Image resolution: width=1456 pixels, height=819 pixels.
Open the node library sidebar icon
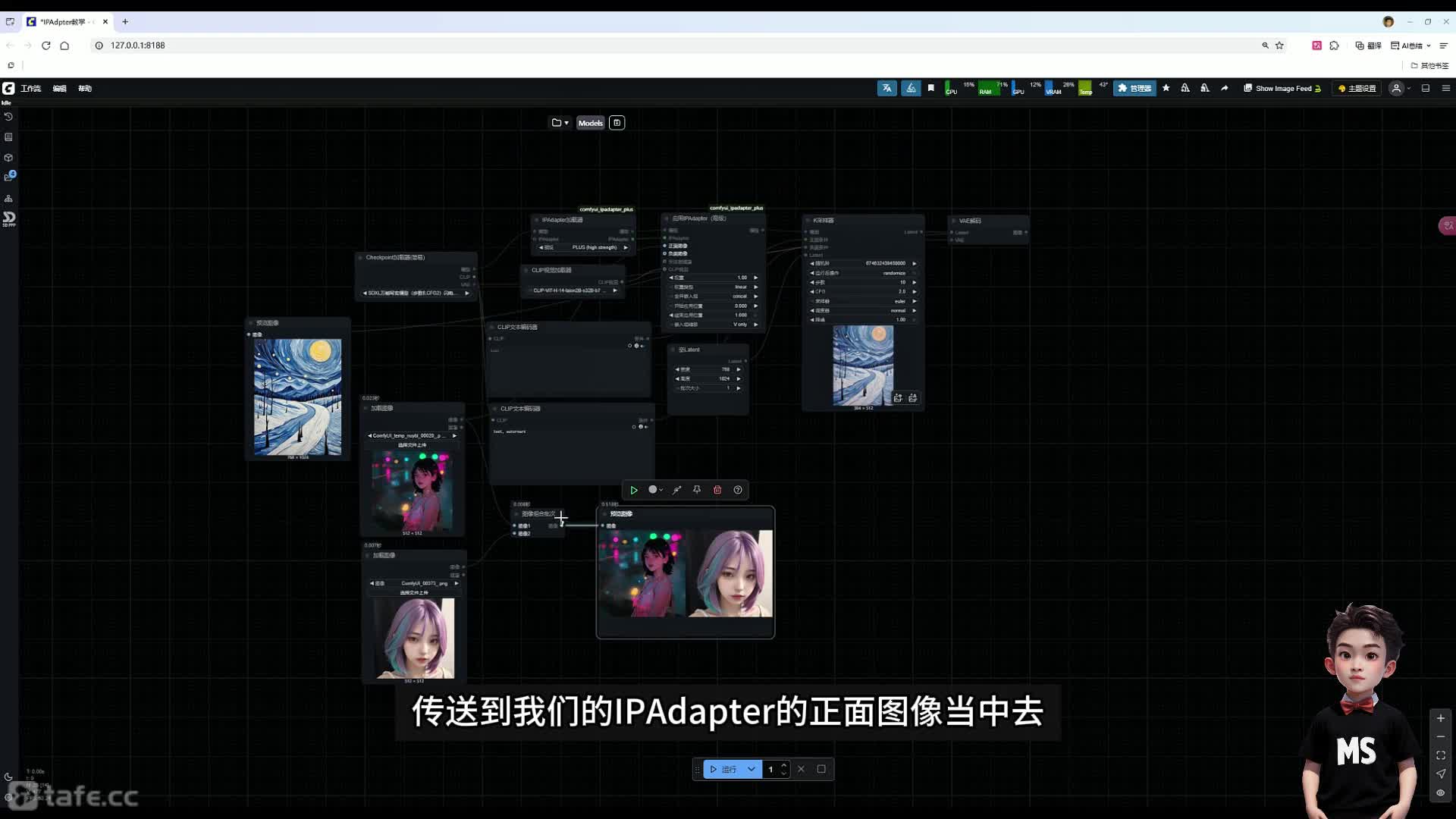pyautogui.click(x=8, y=137)
